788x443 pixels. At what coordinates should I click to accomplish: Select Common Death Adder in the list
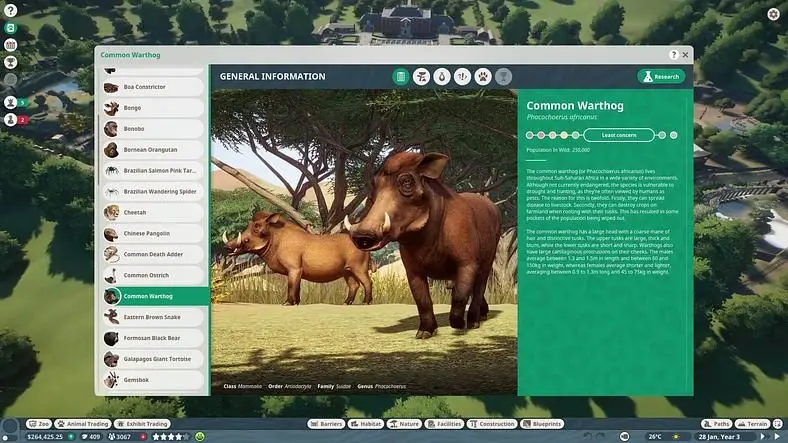tap(153, 255)
